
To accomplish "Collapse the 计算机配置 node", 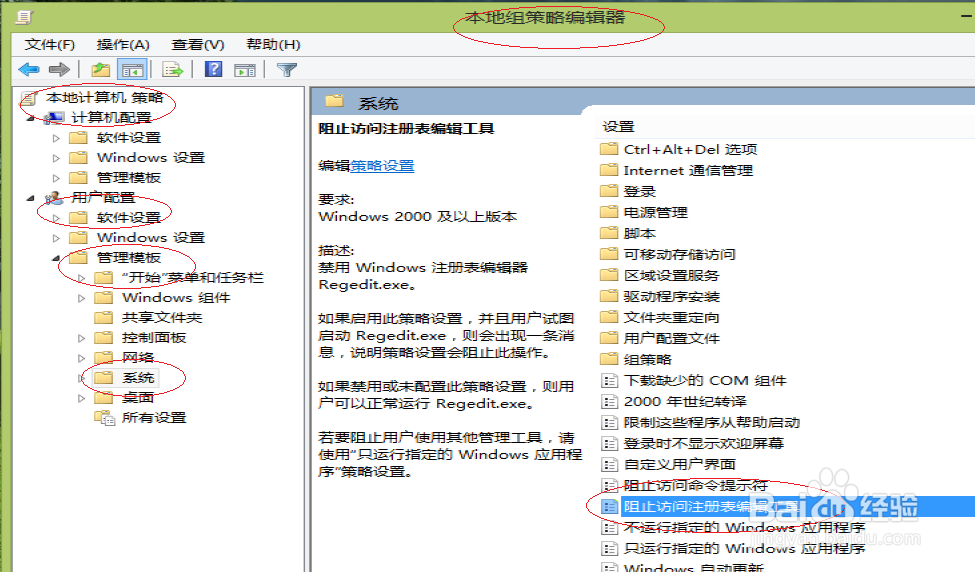I will pos(30,118).
